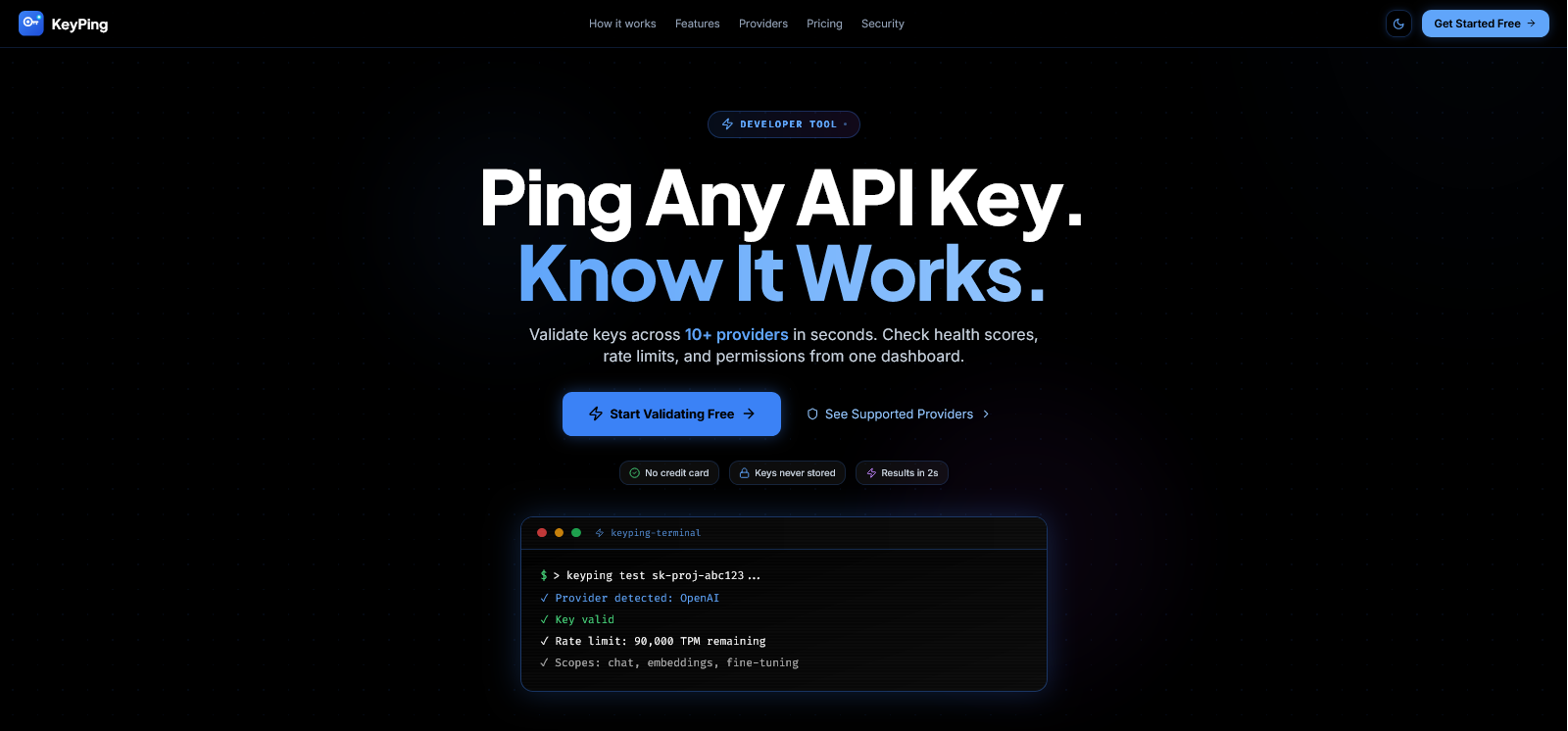Screen dimensions: 1568x731
Task: Click the bolt icon beside keyping-terminal title
Action: click(x=600, y=533)
